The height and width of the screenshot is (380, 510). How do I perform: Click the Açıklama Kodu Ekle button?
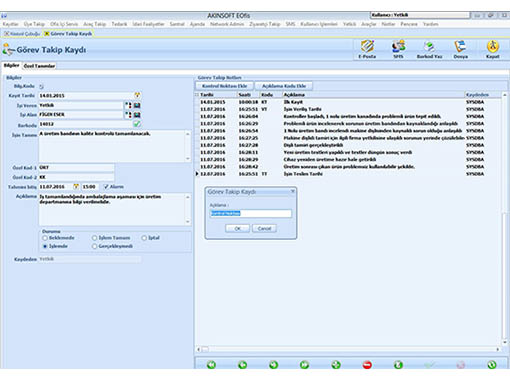(x=284, y=86)
